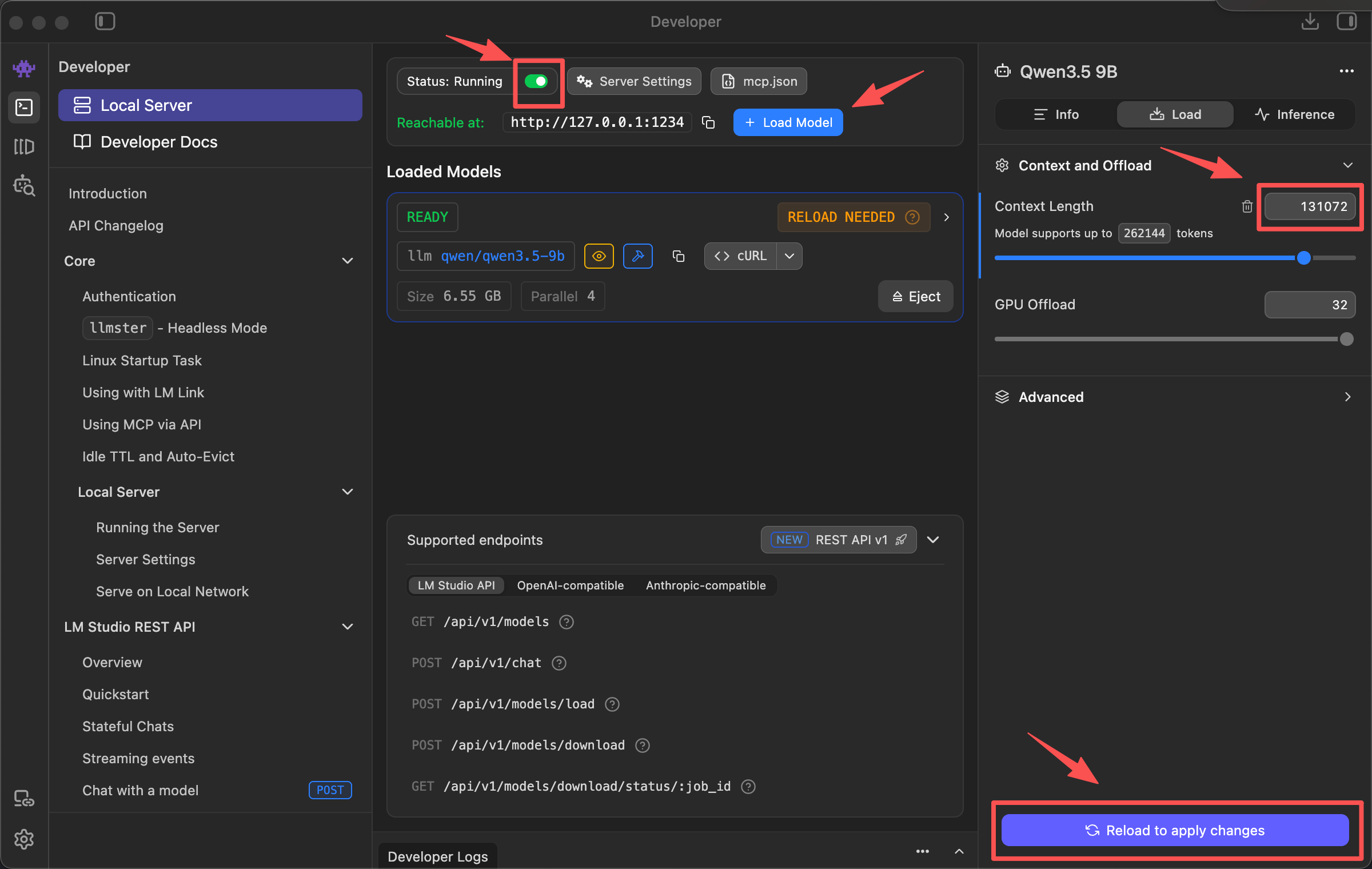1372x869 pixels.
Task: Collapse the Supported endpoints panel
Action: 933,540
